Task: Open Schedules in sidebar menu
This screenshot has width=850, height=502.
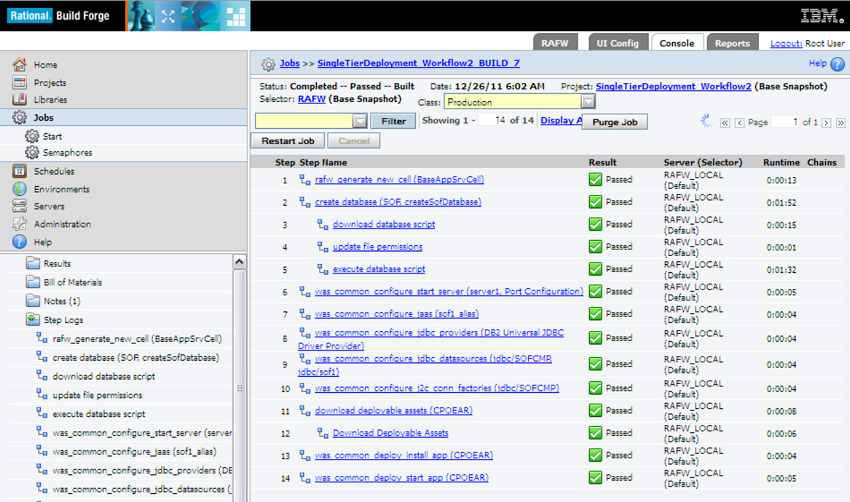Action: [54, 171]
